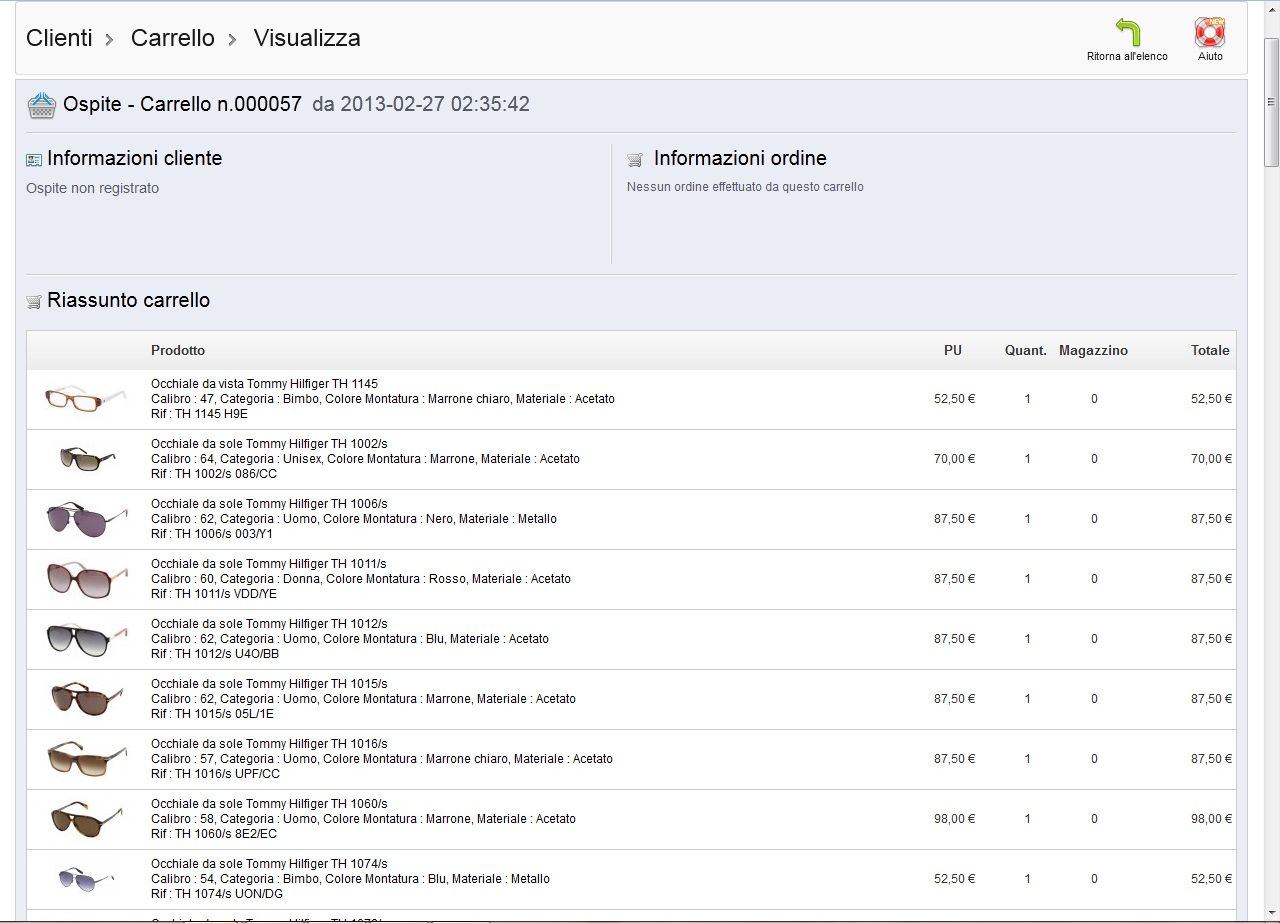Select 'Occhiale da sole Tommy Hilfiger TH 1074/s' name

(269, 864)
